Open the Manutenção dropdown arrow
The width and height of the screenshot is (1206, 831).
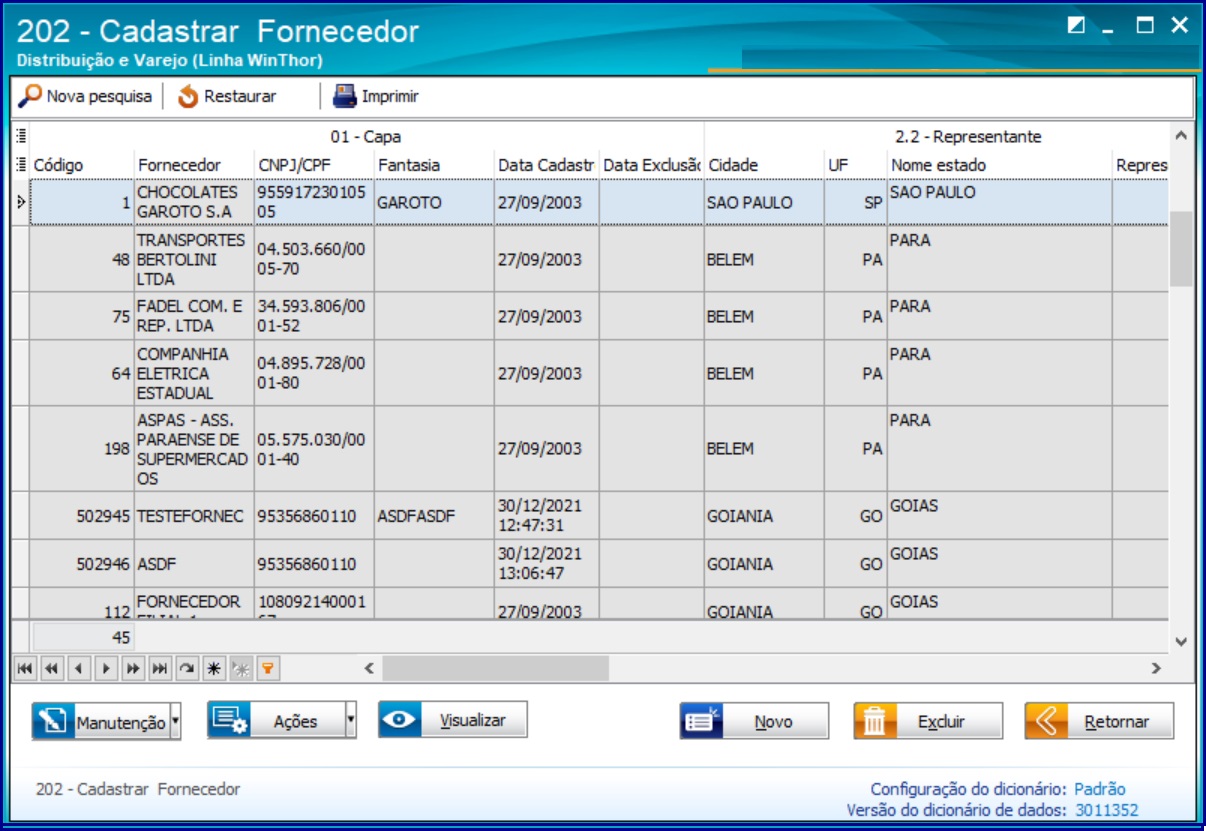176,720
